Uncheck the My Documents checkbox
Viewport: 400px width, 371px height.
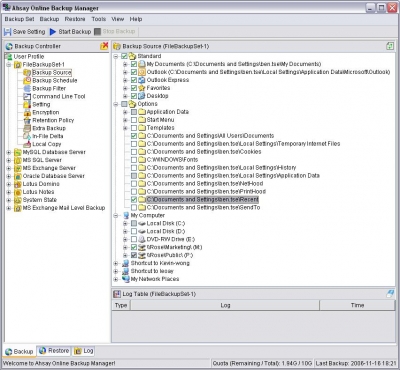coord(134,64)
